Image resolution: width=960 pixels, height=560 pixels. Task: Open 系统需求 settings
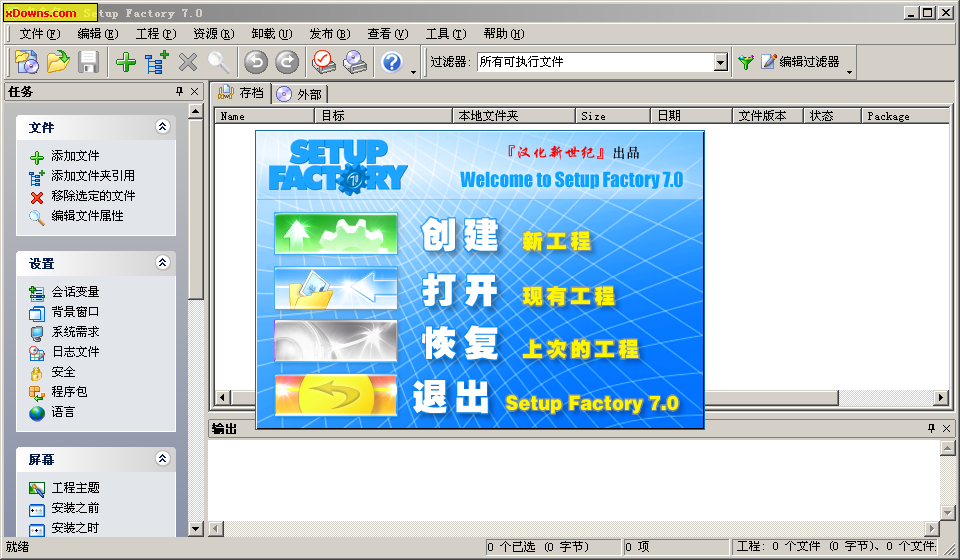pyautogui.click(x=75, y=332)
